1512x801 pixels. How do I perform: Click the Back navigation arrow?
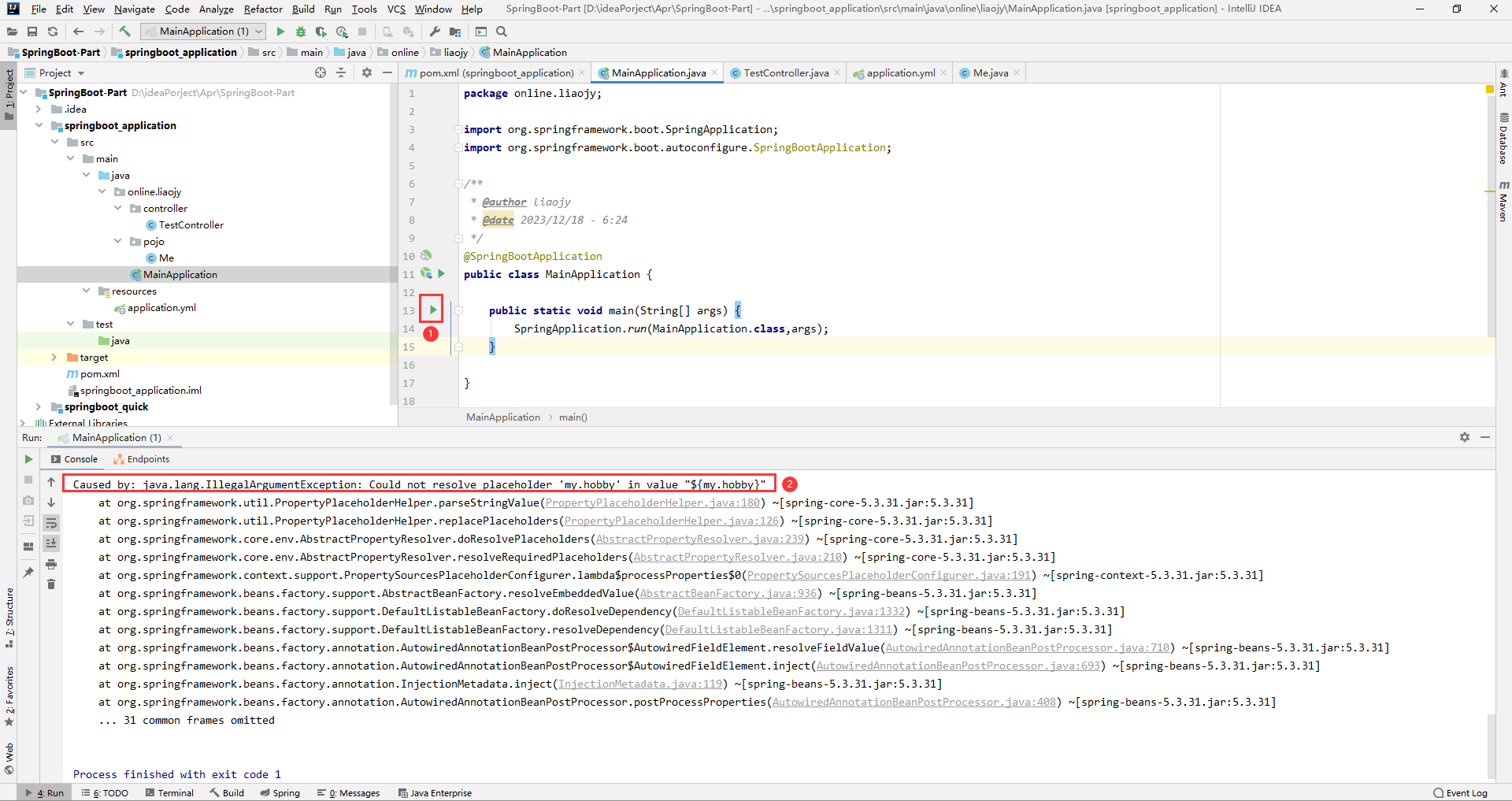click(78, 32)
